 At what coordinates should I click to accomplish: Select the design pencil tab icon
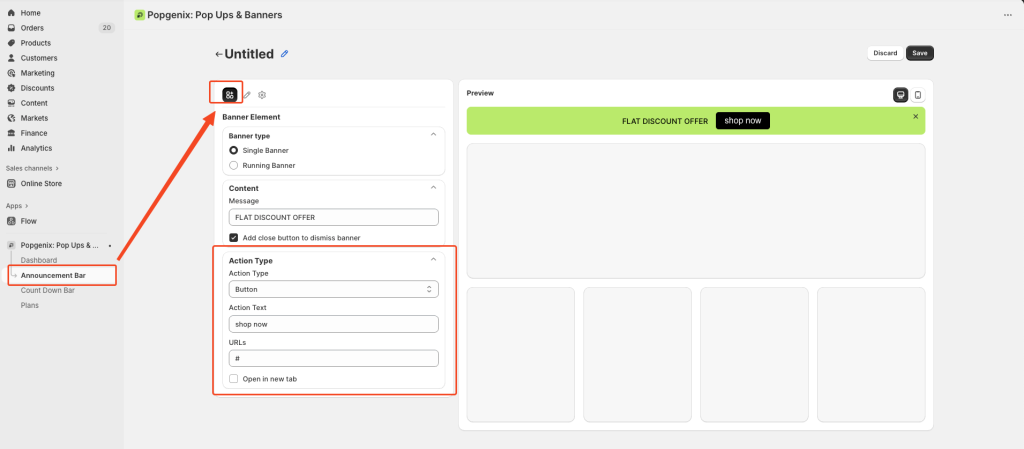(247, 95)
